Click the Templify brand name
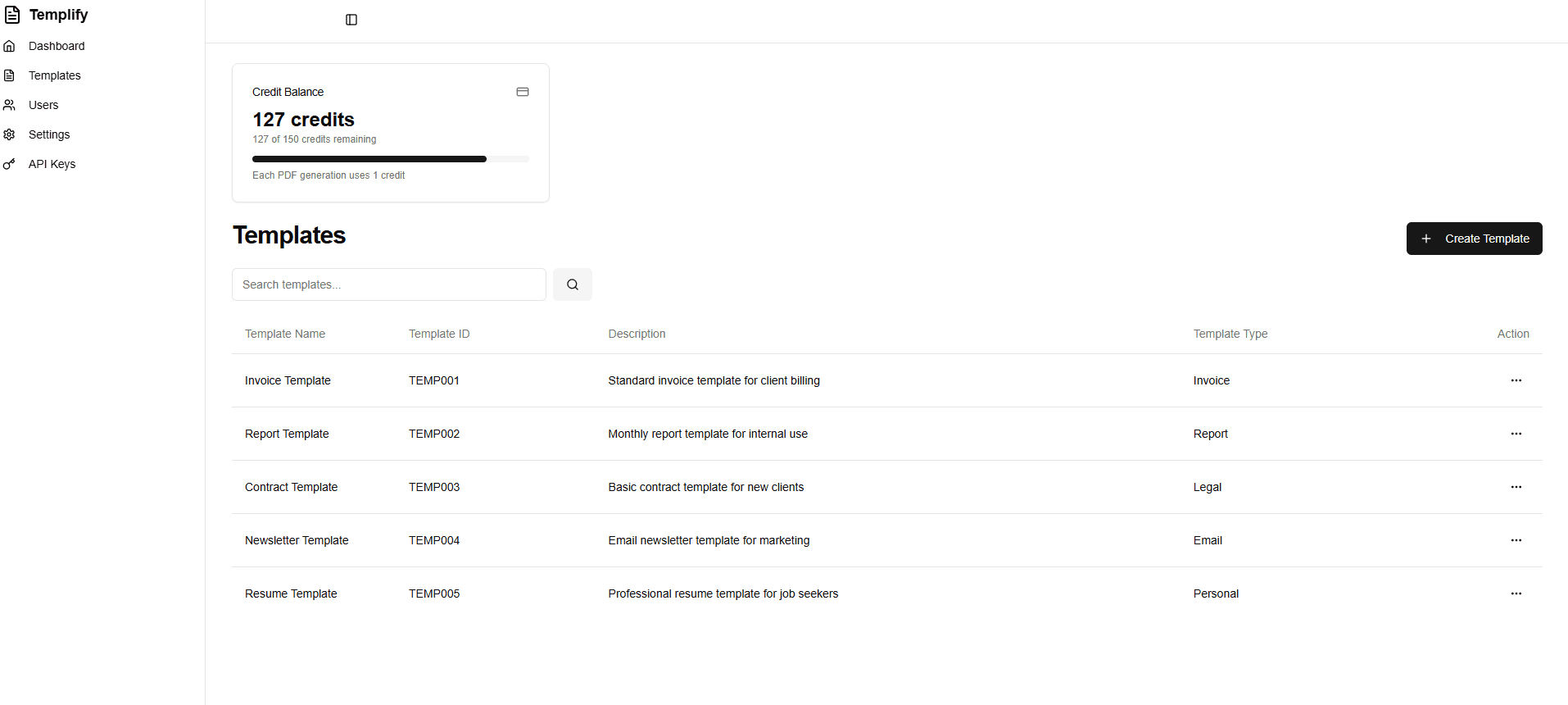The image size is (1568, 705). click(58, 15)
